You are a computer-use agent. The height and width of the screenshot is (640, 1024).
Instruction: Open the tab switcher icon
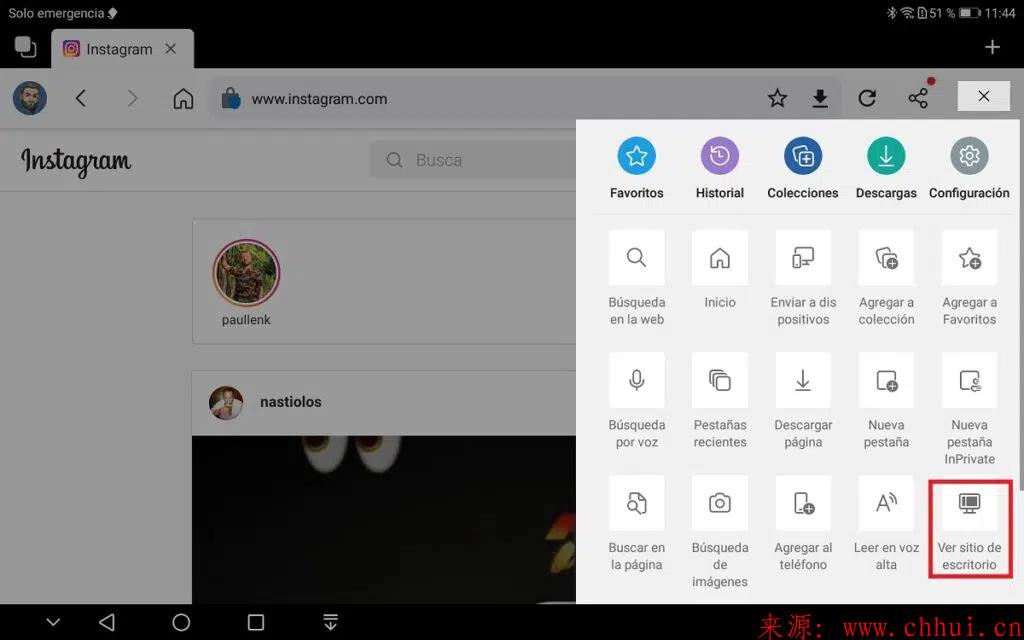pyautogui.click(x=25, y=47)
